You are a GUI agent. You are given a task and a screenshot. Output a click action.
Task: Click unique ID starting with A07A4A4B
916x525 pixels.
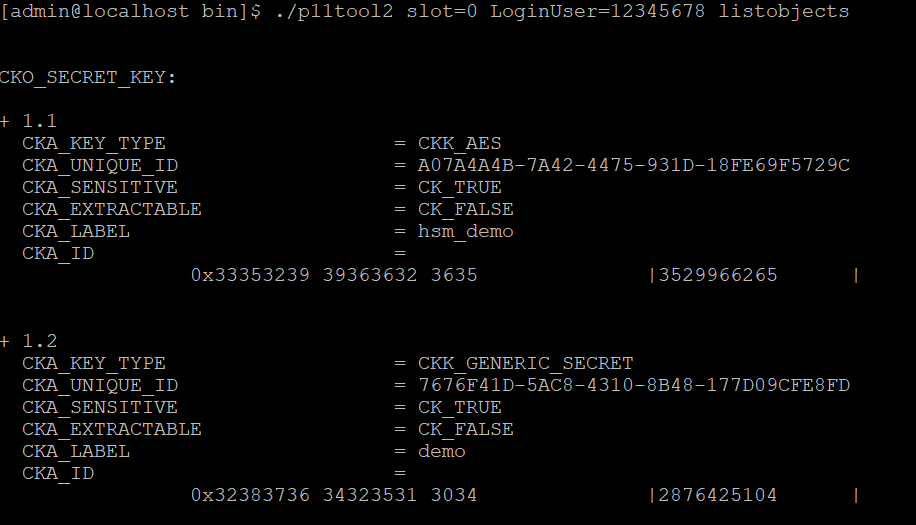[634, 165]
